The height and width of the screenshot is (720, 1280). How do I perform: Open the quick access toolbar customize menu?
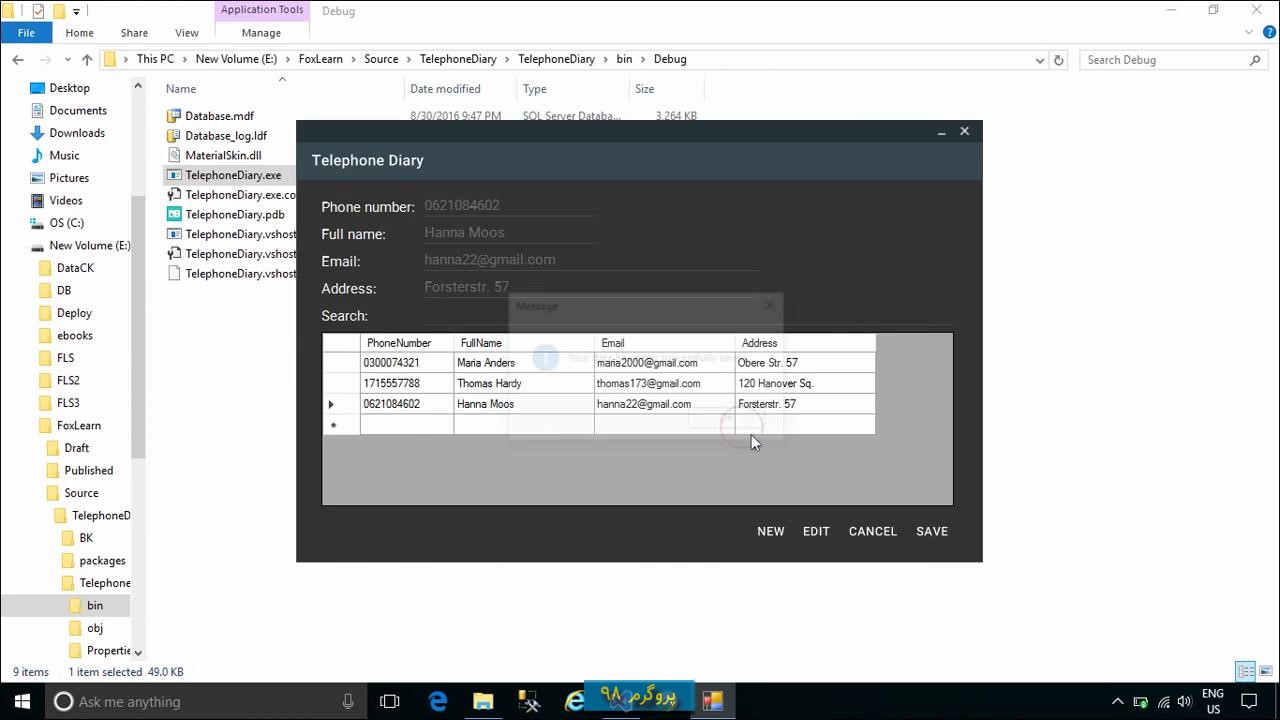(x=76, y=10)
